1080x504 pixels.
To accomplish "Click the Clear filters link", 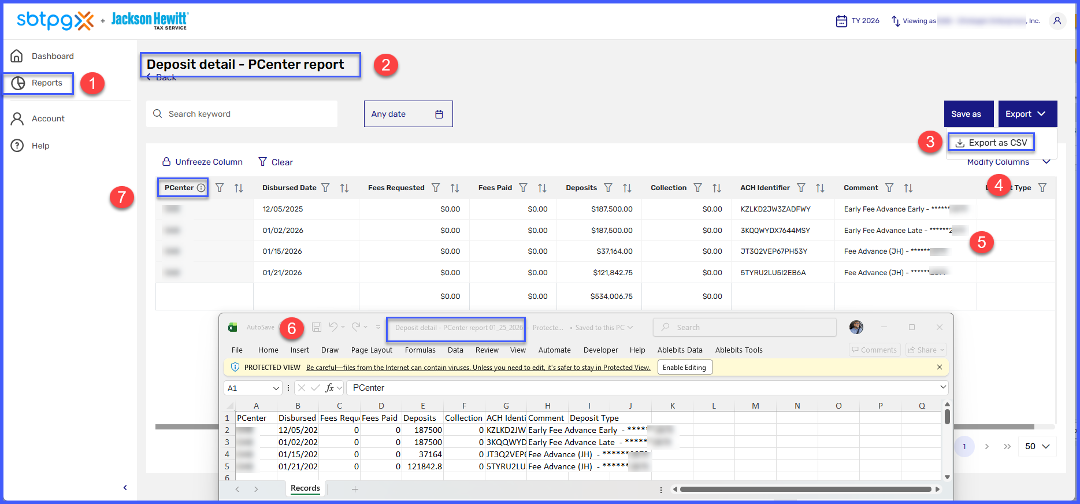I will (275, 162).
